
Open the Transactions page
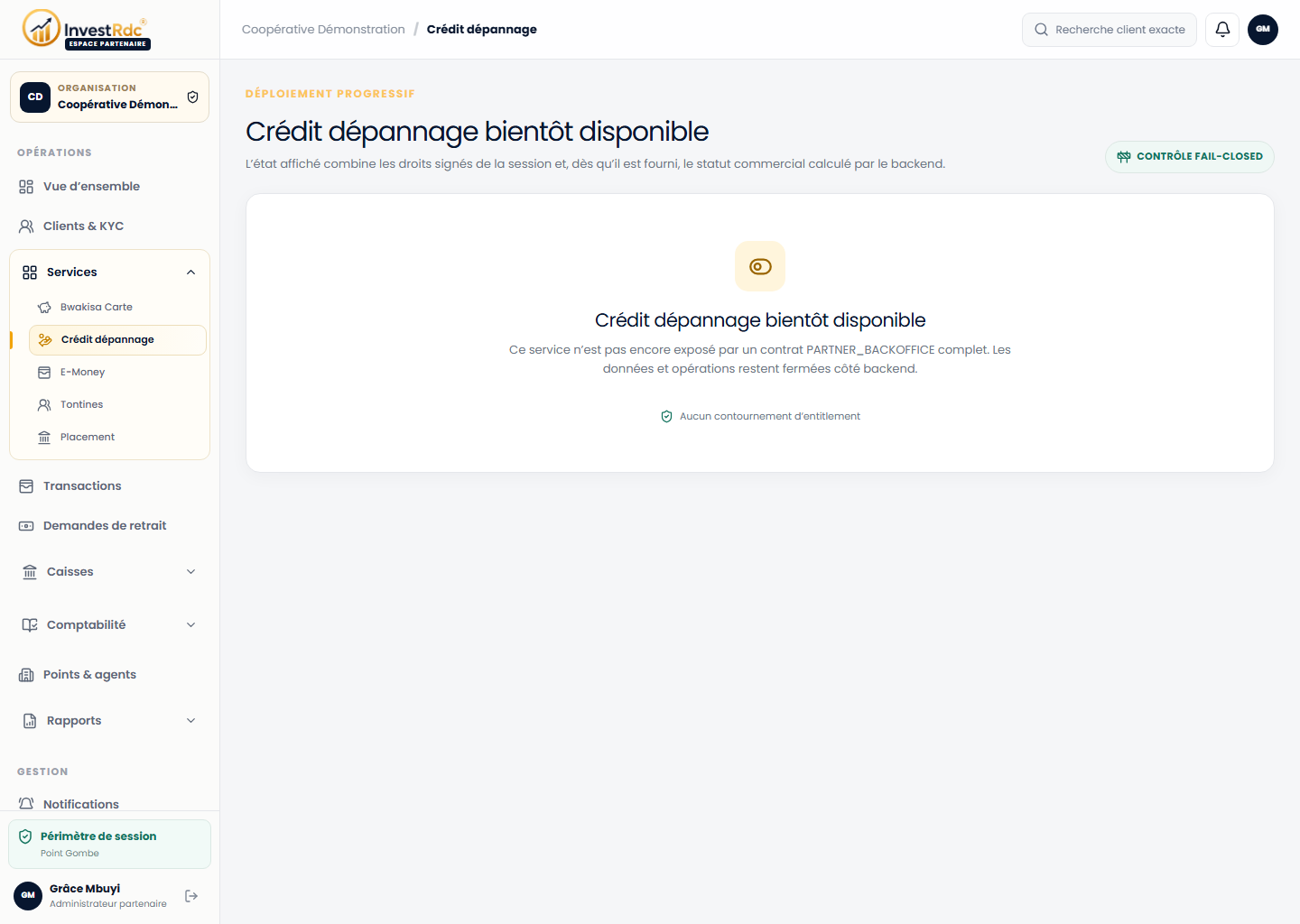(109, 486)
